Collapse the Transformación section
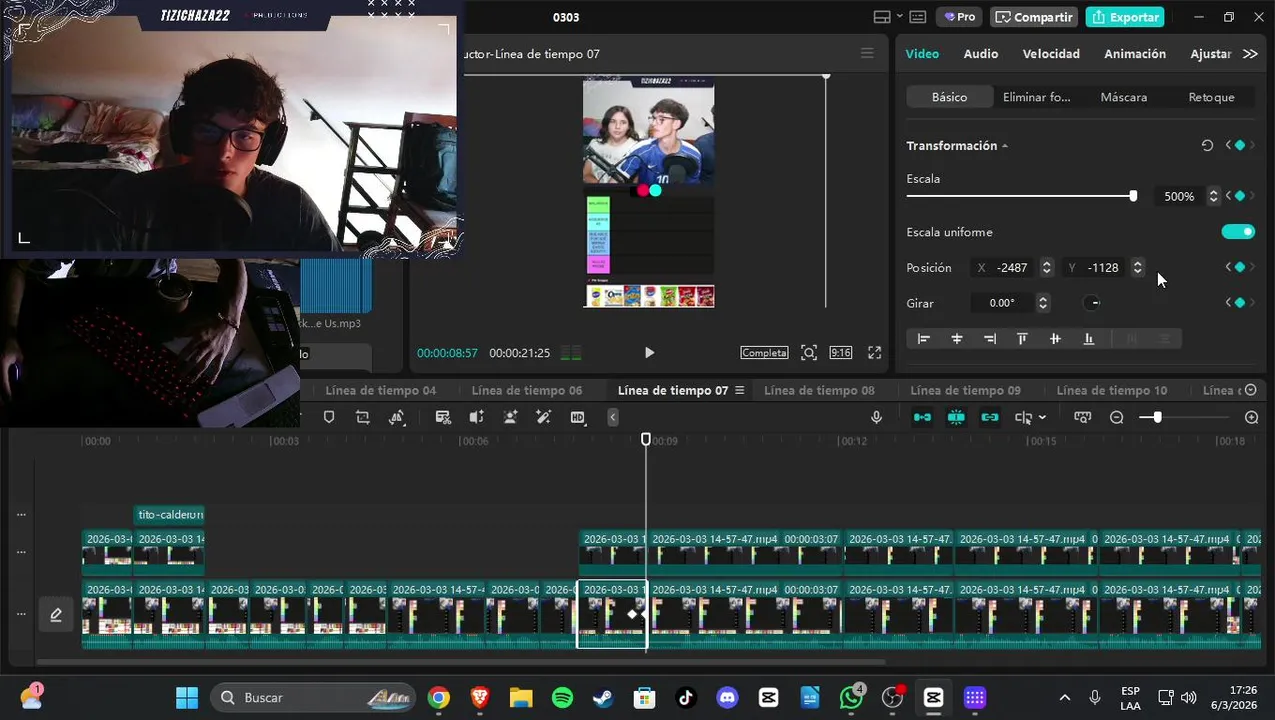Viewport: 1275px width, 720px height. tap(1005, 146)
